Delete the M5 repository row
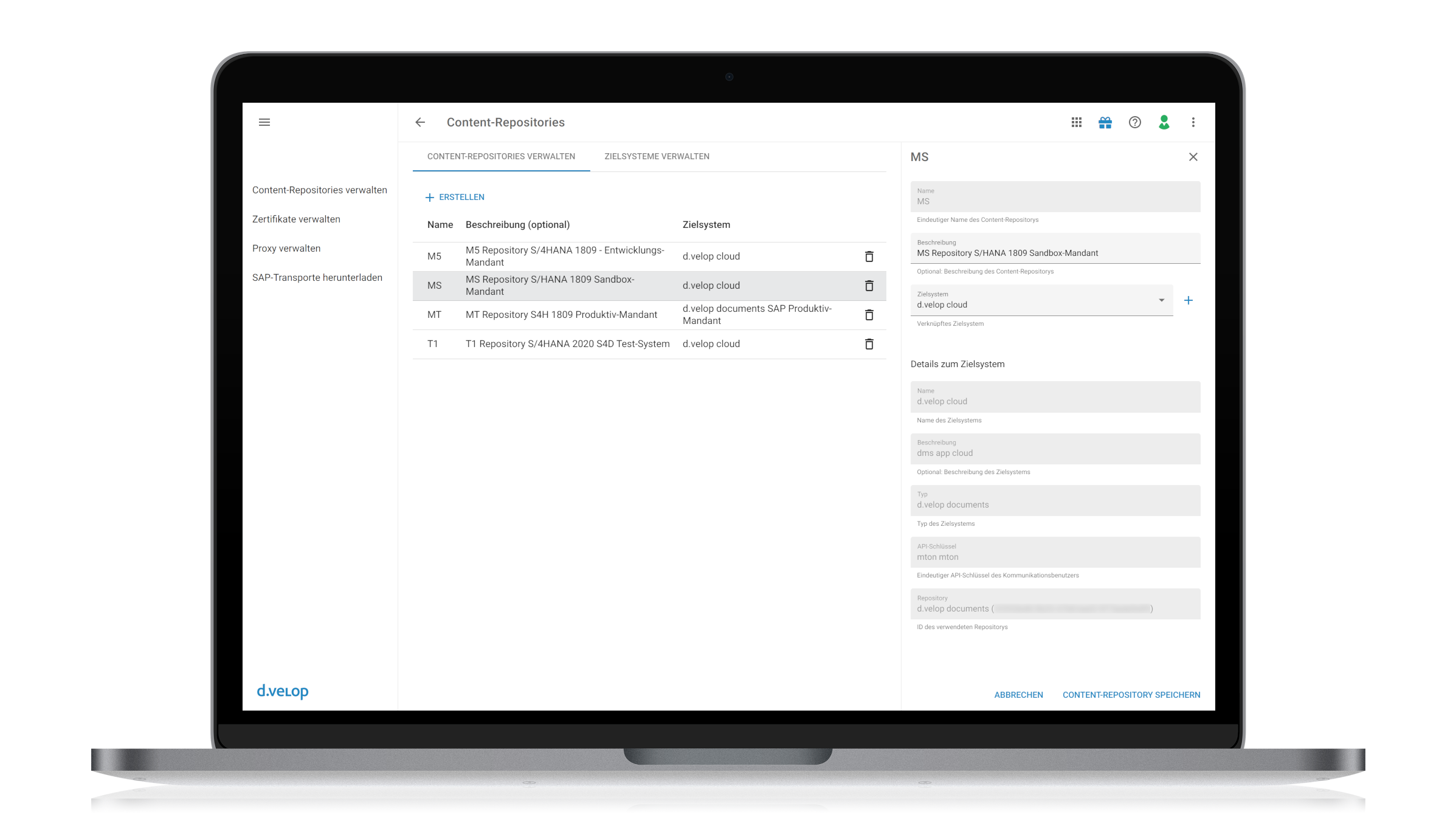Viewport: 1456px width, 837px height. pyautogui.click(x=869, y=257)
